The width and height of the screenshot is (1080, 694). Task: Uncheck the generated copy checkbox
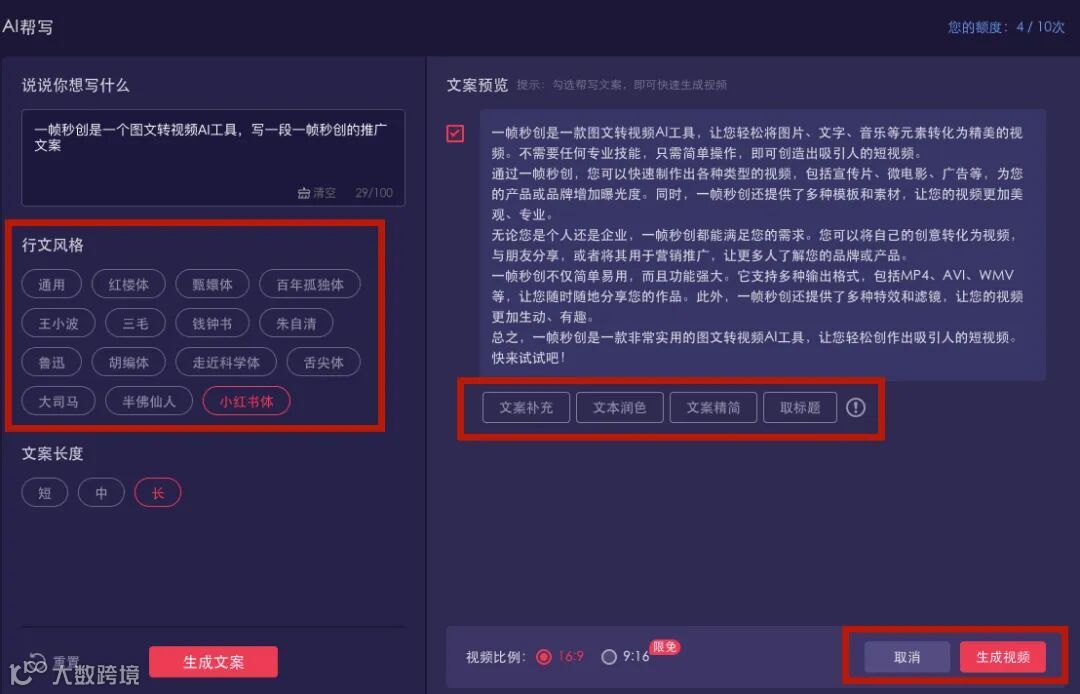pyautogui.click(x=455, y=133)
